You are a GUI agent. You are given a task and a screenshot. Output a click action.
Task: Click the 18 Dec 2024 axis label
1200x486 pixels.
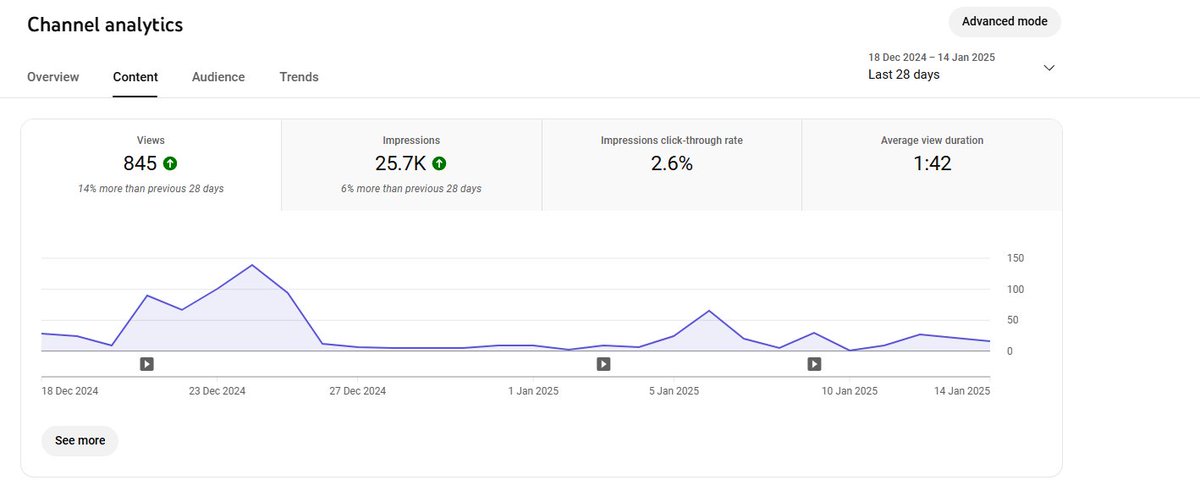point(69,391)
